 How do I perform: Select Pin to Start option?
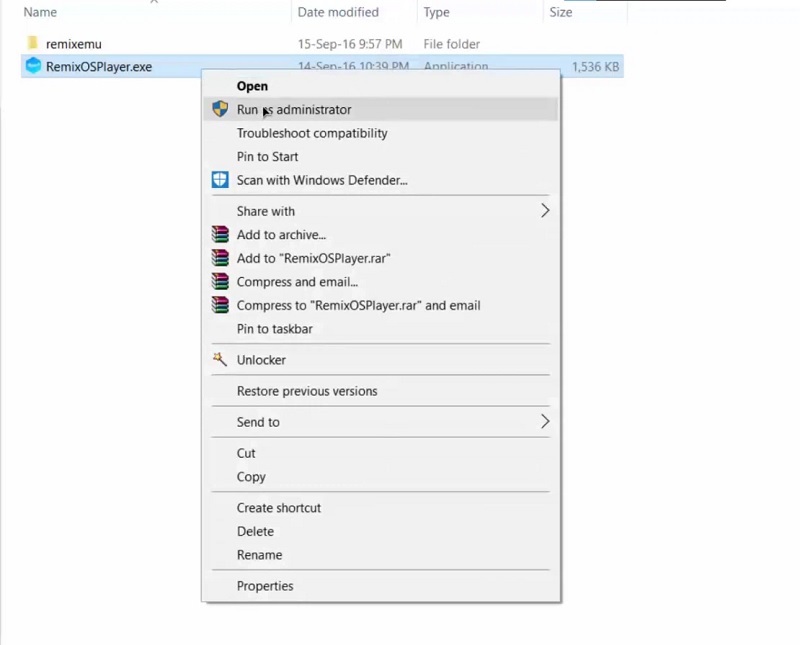[x=267, y=157]
